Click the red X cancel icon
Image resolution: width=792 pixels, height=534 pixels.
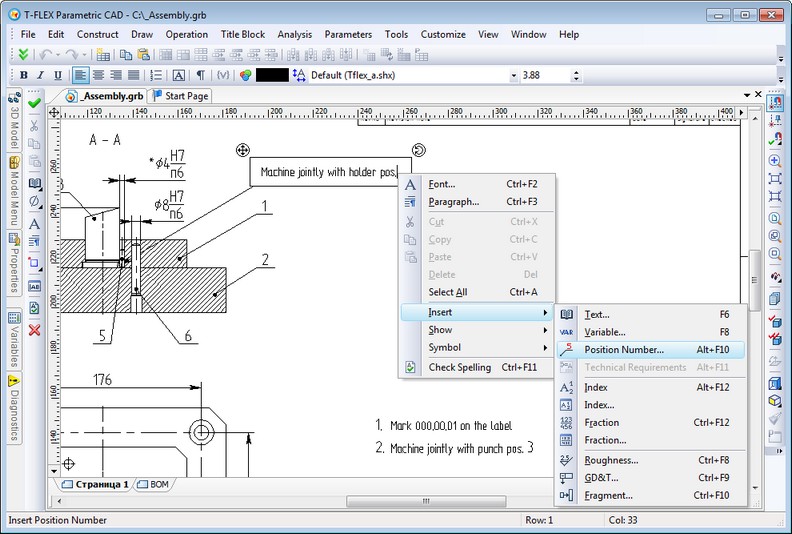[x=34, y=329]
